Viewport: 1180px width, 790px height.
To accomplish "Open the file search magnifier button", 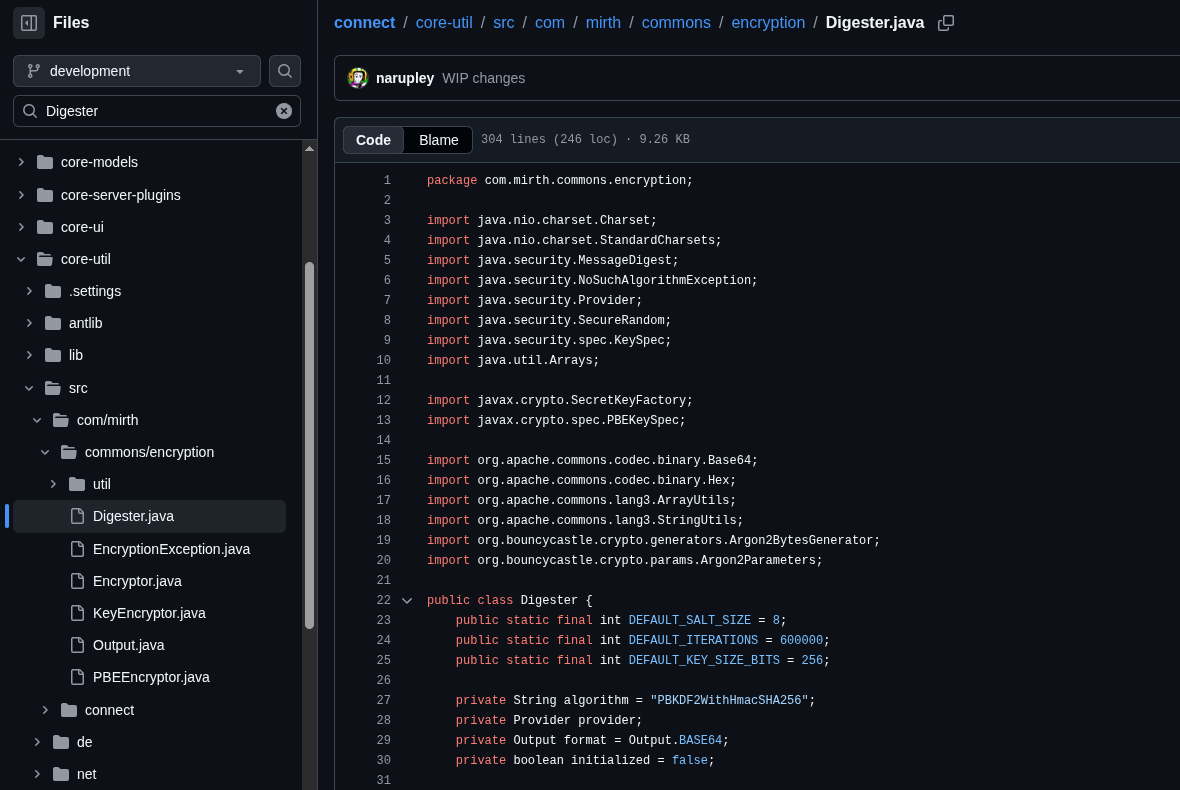I will pos(284,71).
